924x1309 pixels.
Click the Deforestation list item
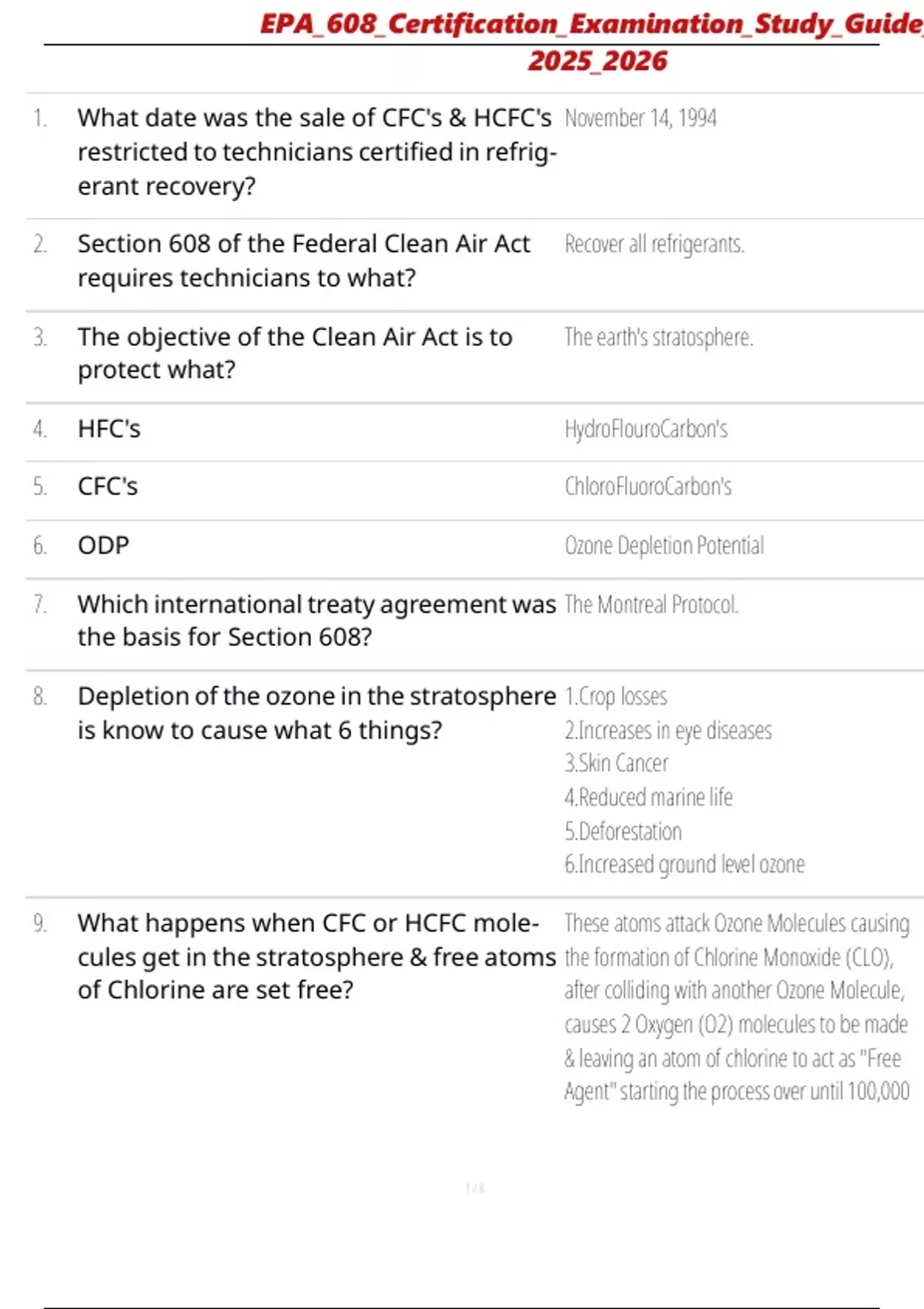tap(623, 832)
